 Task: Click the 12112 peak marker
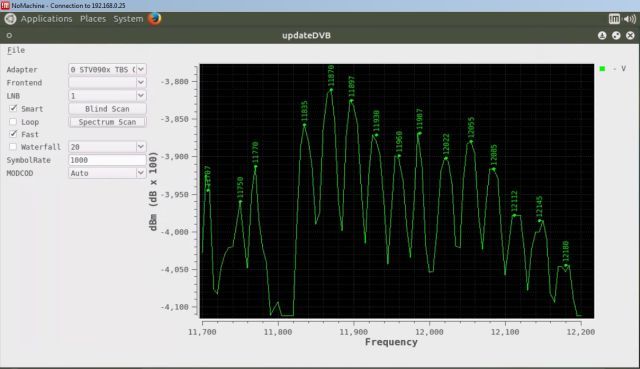tap(514, 215)
